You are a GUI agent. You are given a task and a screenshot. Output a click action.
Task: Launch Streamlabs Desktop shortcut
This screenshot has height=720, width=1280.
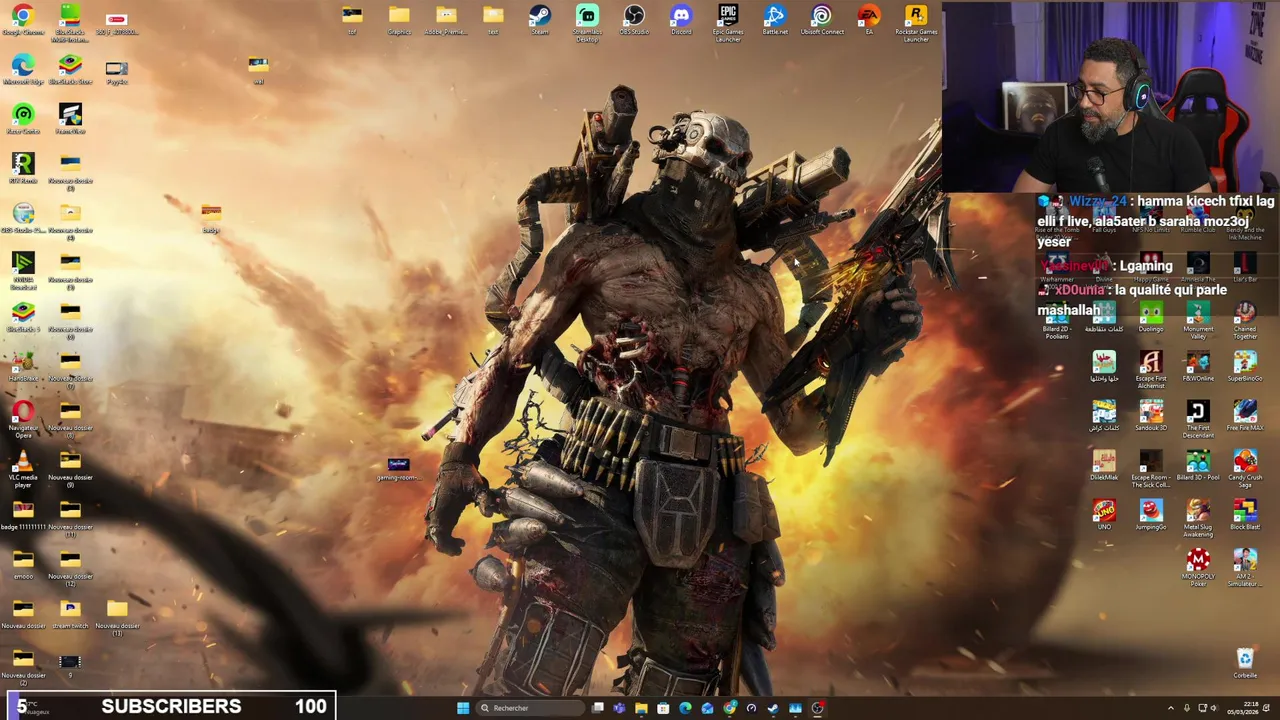coord(587,22)
